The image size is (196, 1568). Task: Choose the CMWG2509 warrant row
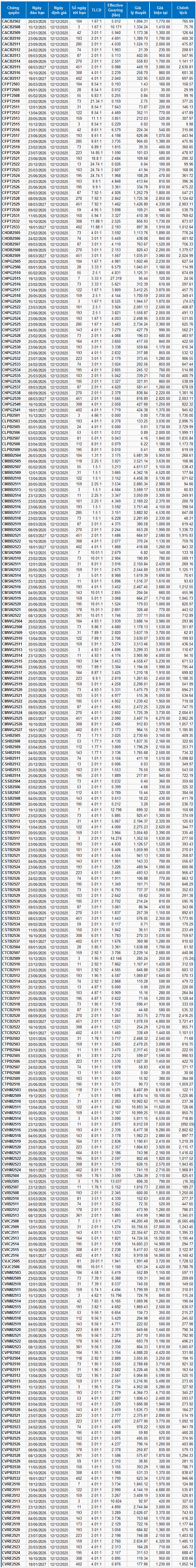click(11, 632)
